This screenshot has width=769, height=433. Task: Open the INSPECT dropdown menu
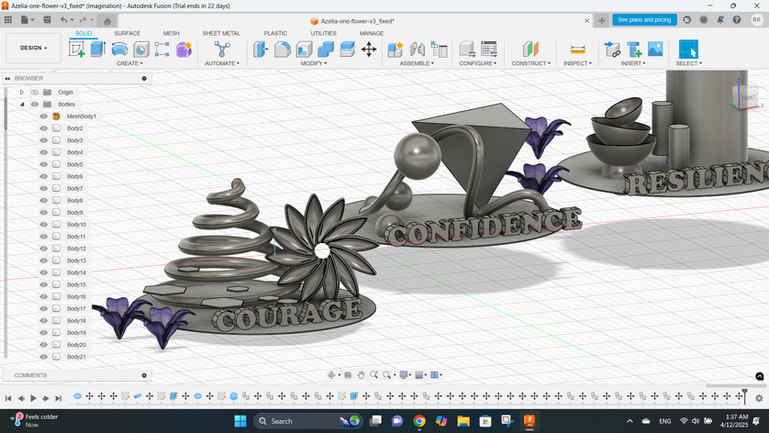577,63
